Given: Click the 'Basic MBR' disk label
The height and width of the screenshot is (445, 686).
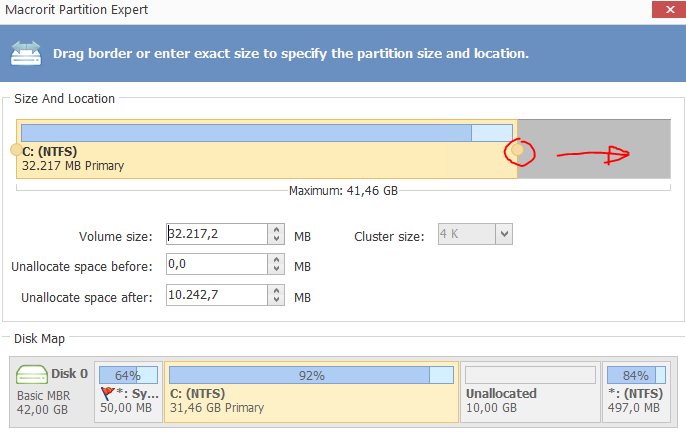Looking at the screenshot, I should pyautogui.click(x=43, y=396).
